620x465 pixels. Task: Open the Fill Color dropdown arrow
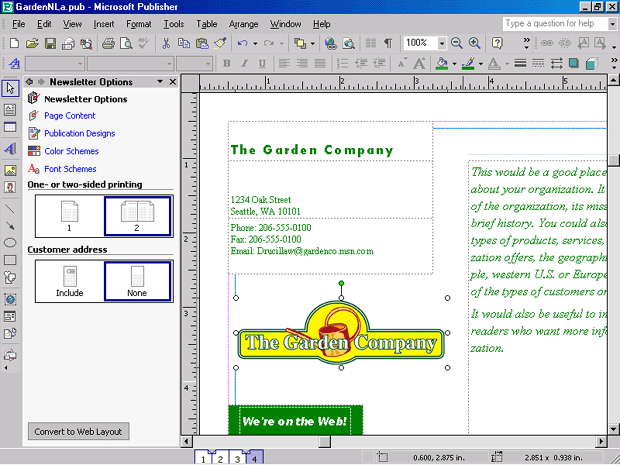(x=454, y=64)
